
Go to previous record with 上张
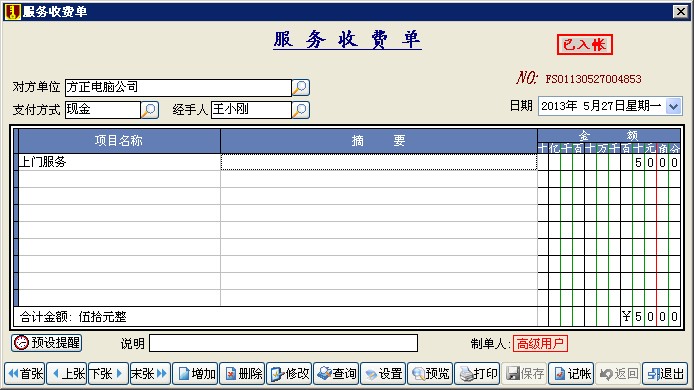[x=67, y=374]
